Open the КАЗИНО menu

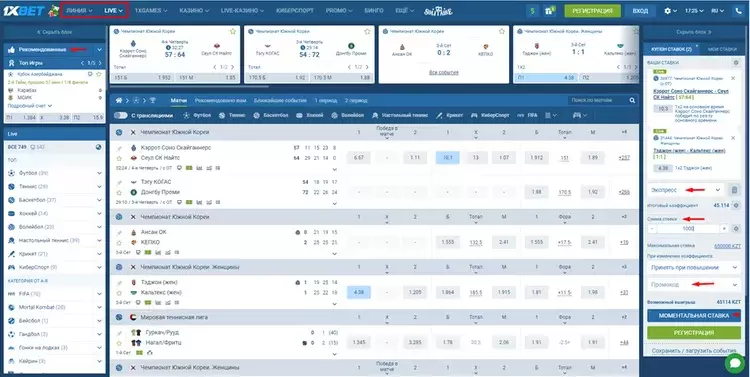194,11
